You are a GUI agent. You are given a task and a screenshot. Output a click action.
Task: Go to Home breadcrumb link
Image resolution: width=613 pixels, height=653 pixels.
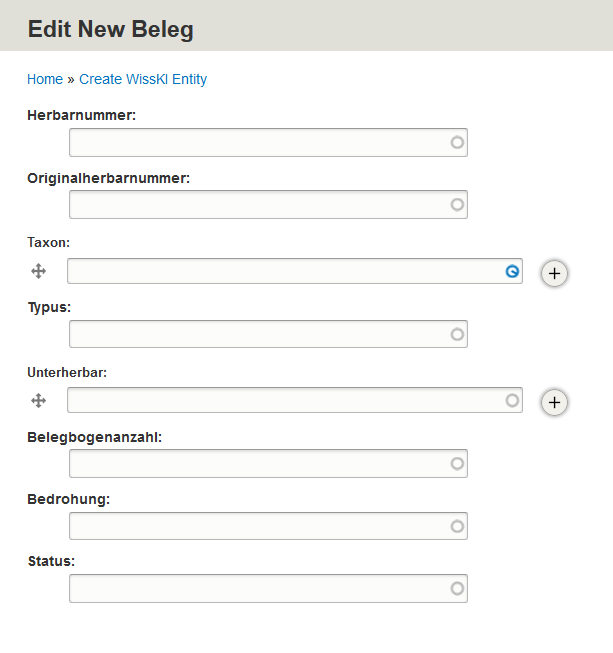pos(45,79)
